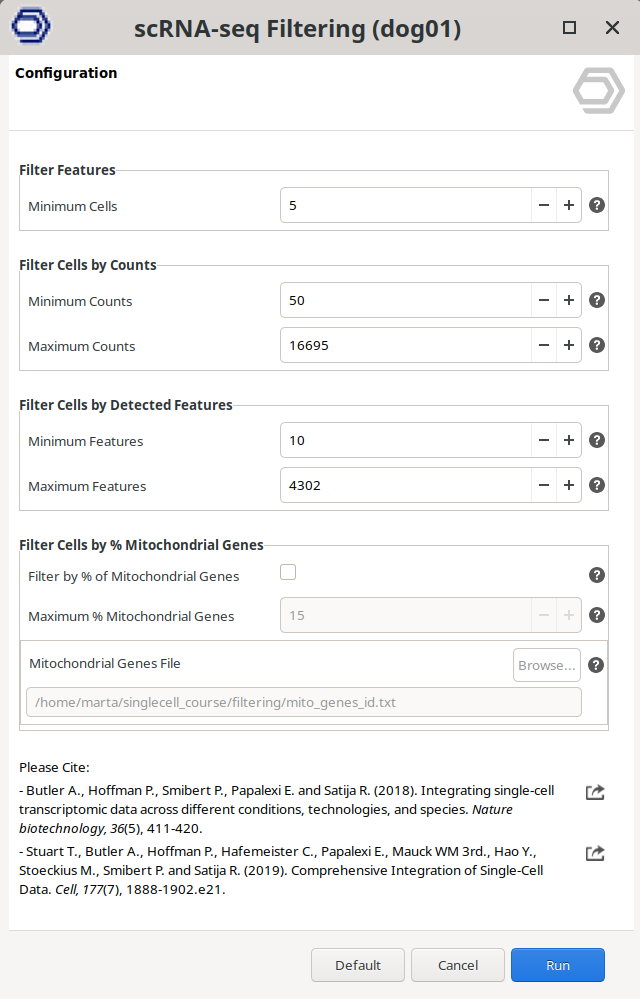Viewport: 640px width, 999px height.
Task: Click help icon beside Maximum Features
Action: (x=597, y=485)
